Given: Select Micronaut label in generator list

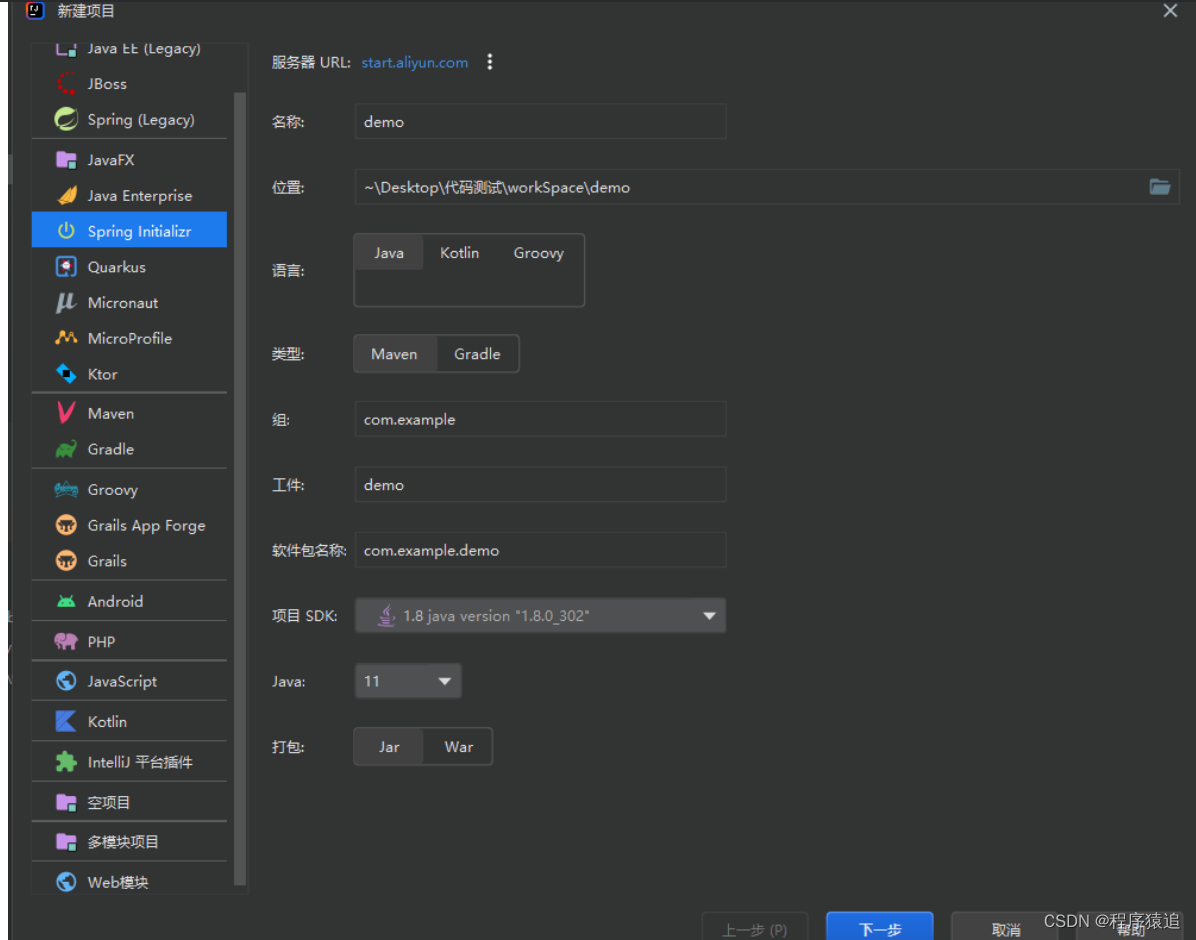Looking at the screenshot, I should (x=123, y=303).
